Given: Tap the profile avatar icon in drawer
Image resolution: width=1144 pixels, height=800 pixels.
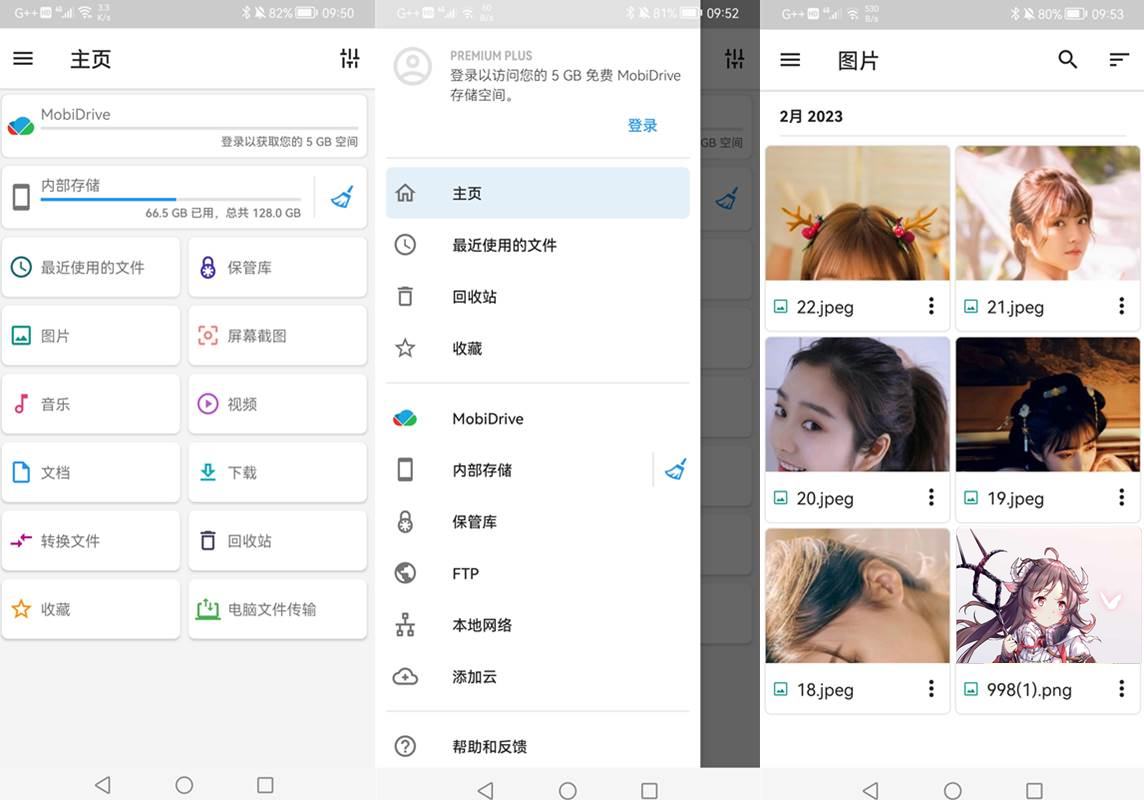Looking at the screenshot, I should tap(412, 67).
